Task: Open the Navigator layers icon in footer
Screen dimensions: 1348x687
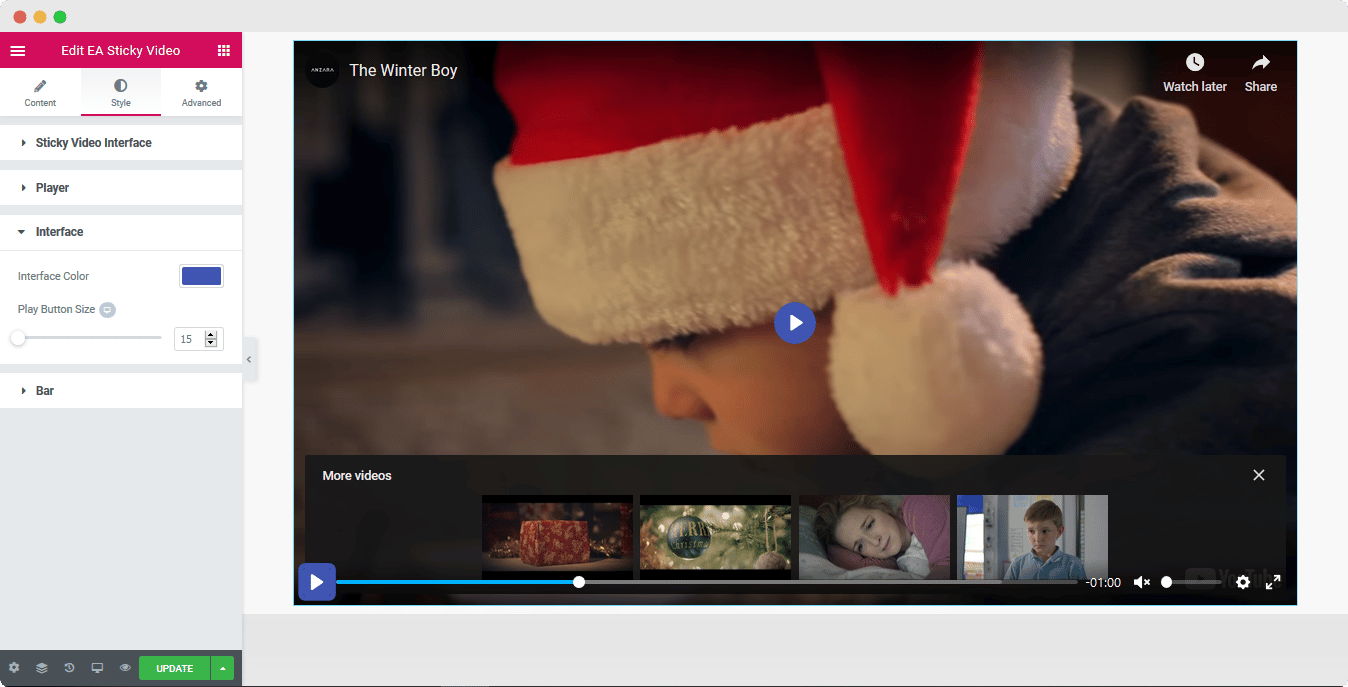Action: tap(41, 667)
